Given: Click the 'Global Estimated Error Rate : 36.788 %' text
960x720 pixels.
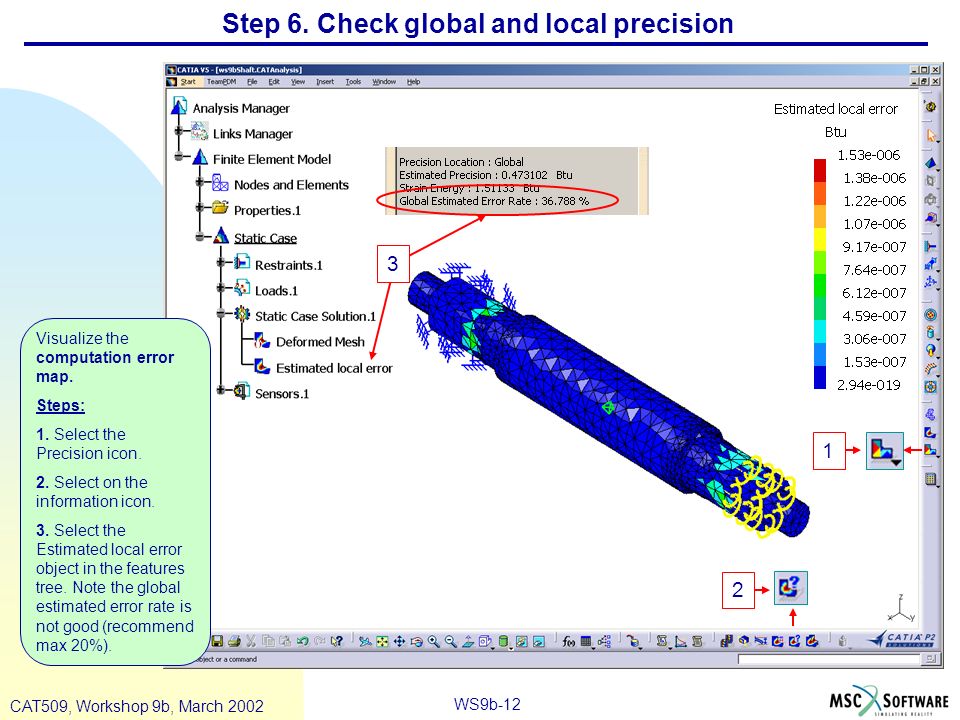Looking at the screenshot, I should [494, 201].
